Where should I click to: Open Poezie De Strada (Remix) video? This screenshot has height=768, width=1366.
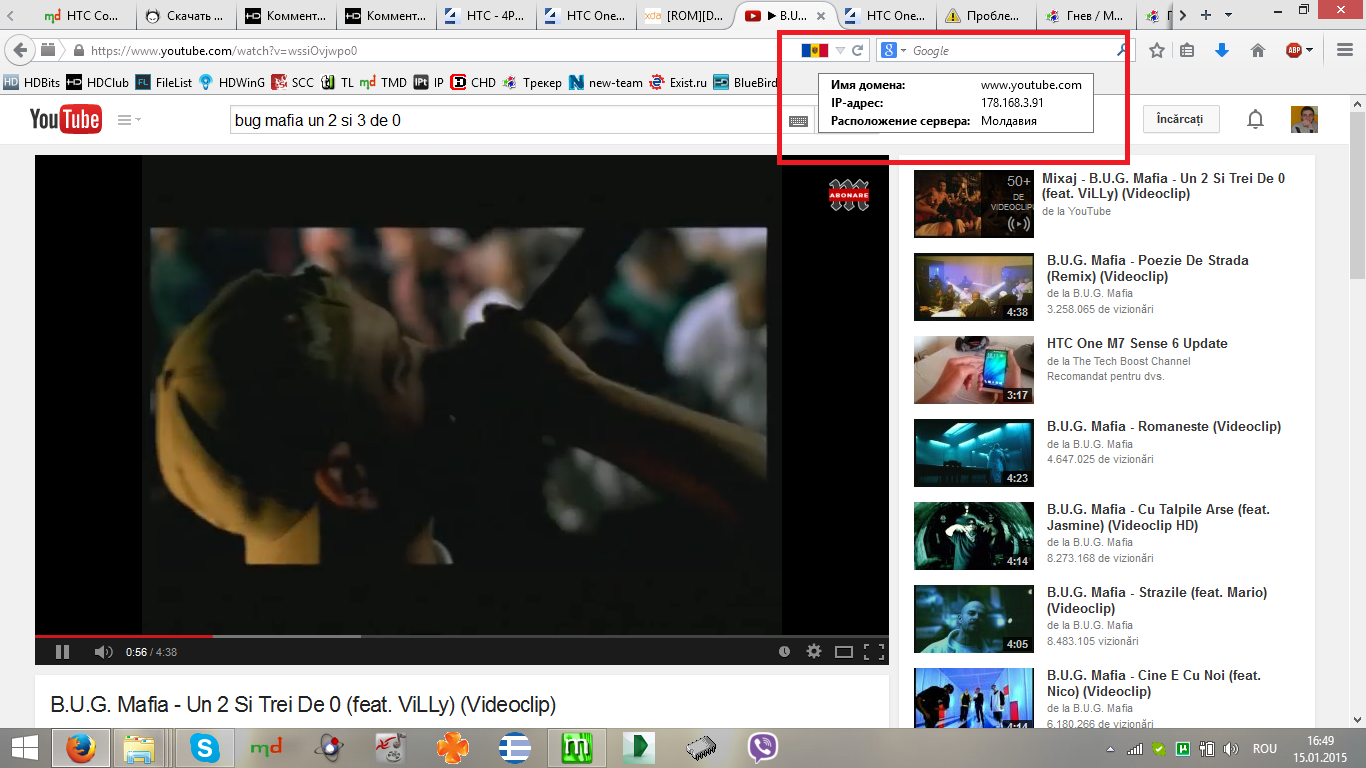pos(1147,268)
